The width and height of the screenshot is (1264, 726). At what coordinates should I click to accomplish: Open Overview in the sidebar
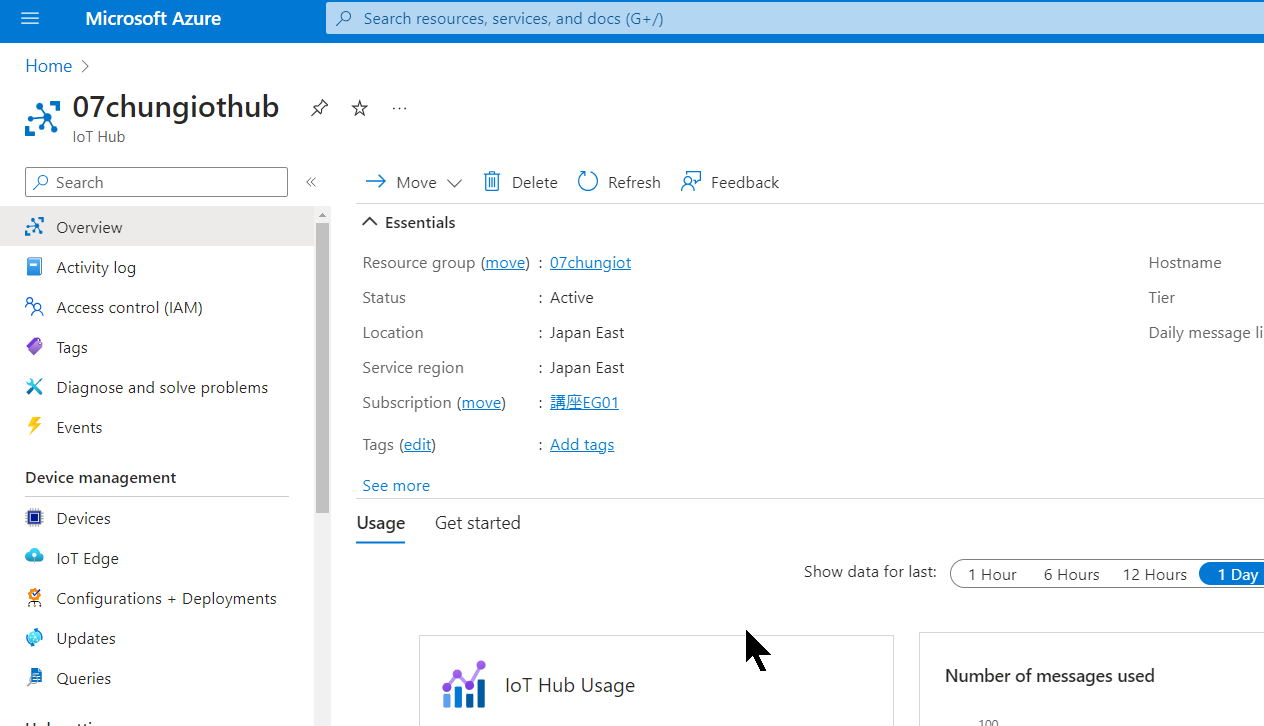157,227
